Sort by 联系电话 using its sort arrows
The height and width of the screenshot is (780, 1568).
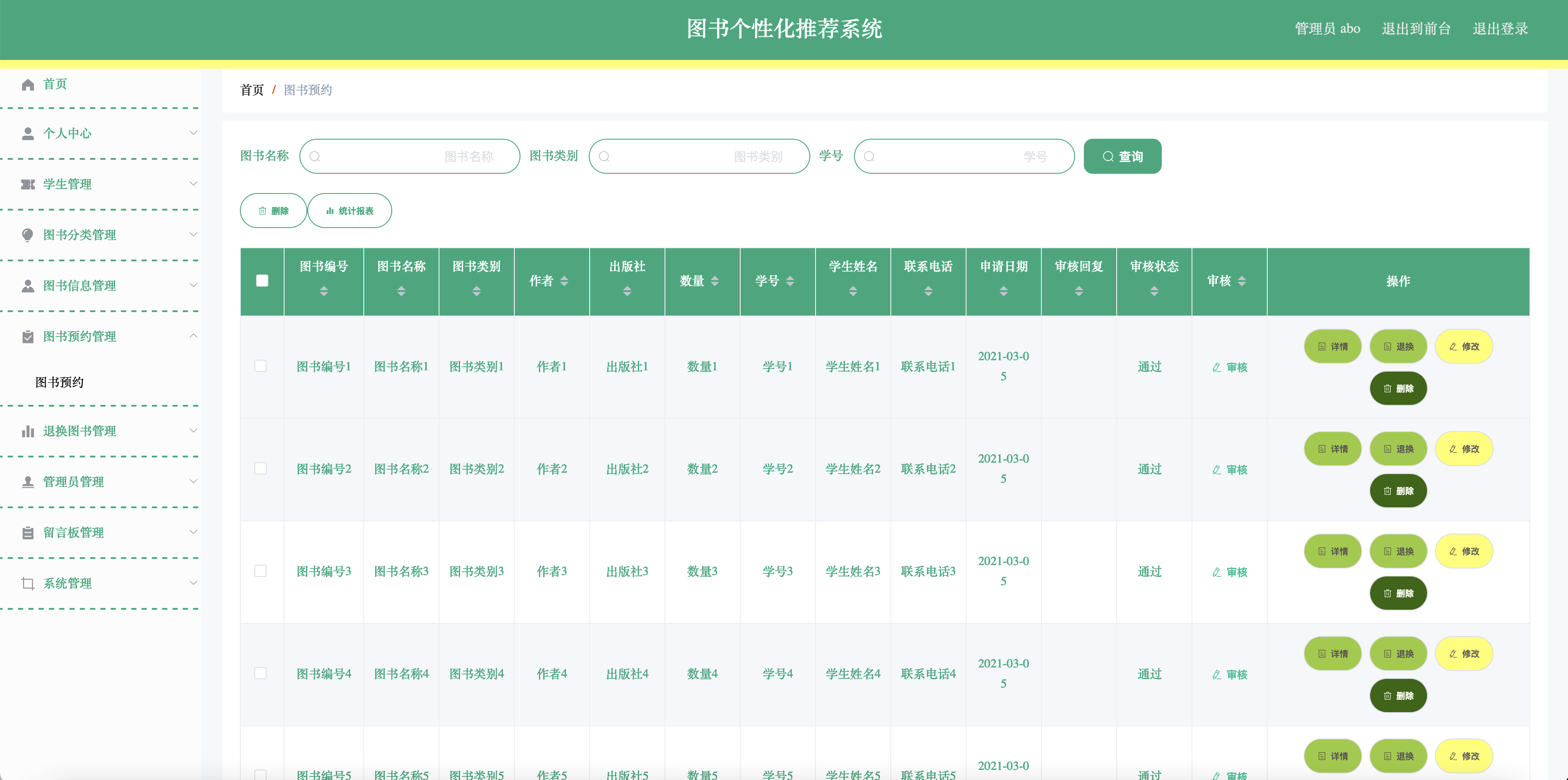coord(928,292)
